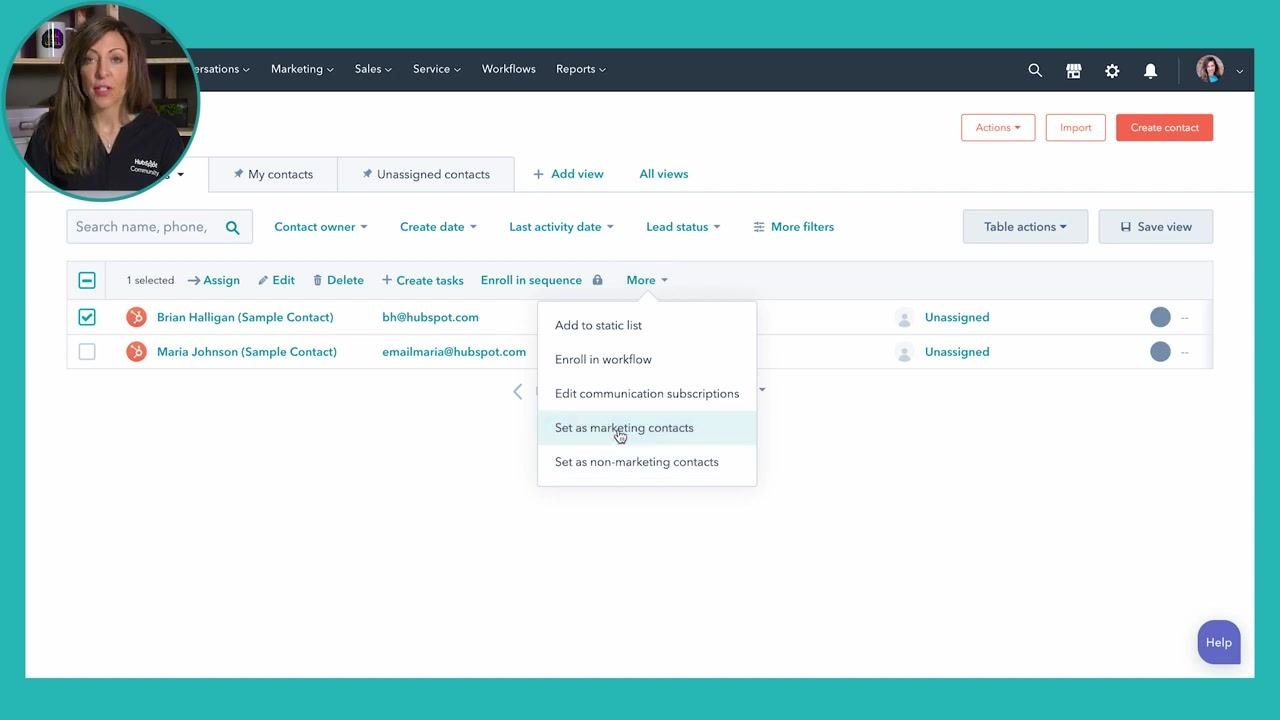This screenshot has height=720, width=1280.
Task: Select Add to static list
Action: pyautogui.click(x=647, y=325)
